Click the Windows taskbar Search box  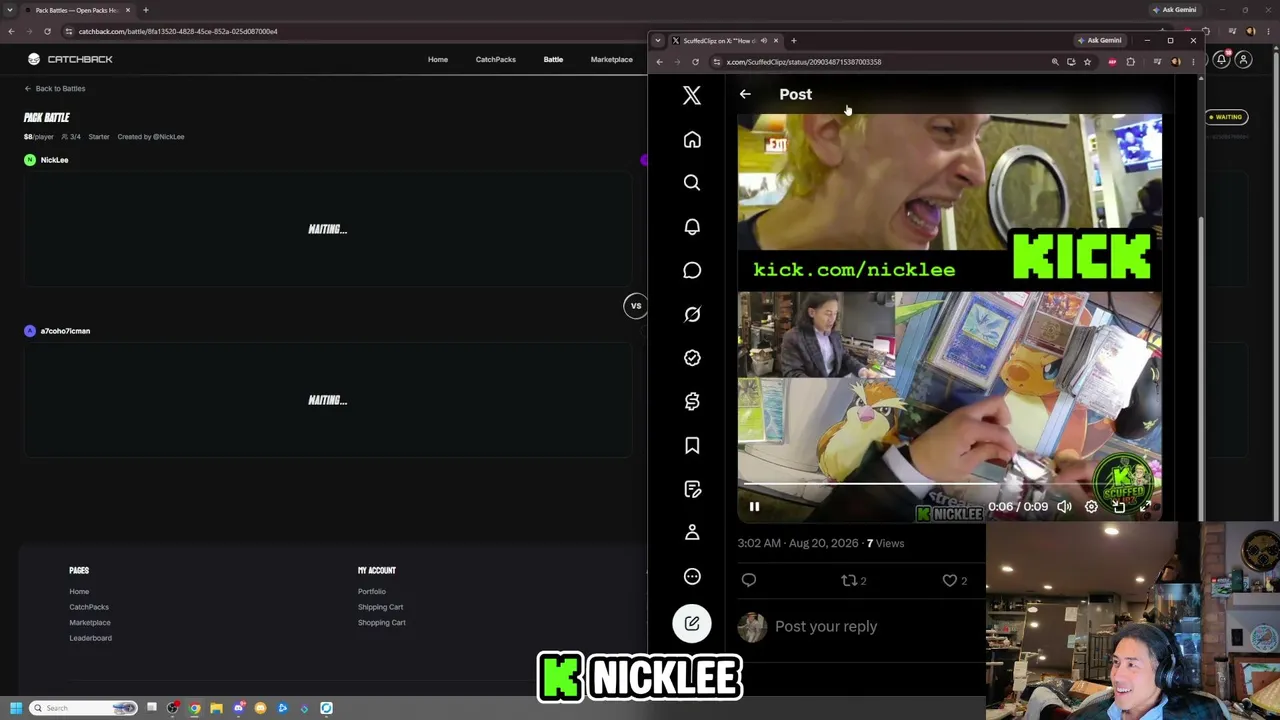(x=82, y=708)
